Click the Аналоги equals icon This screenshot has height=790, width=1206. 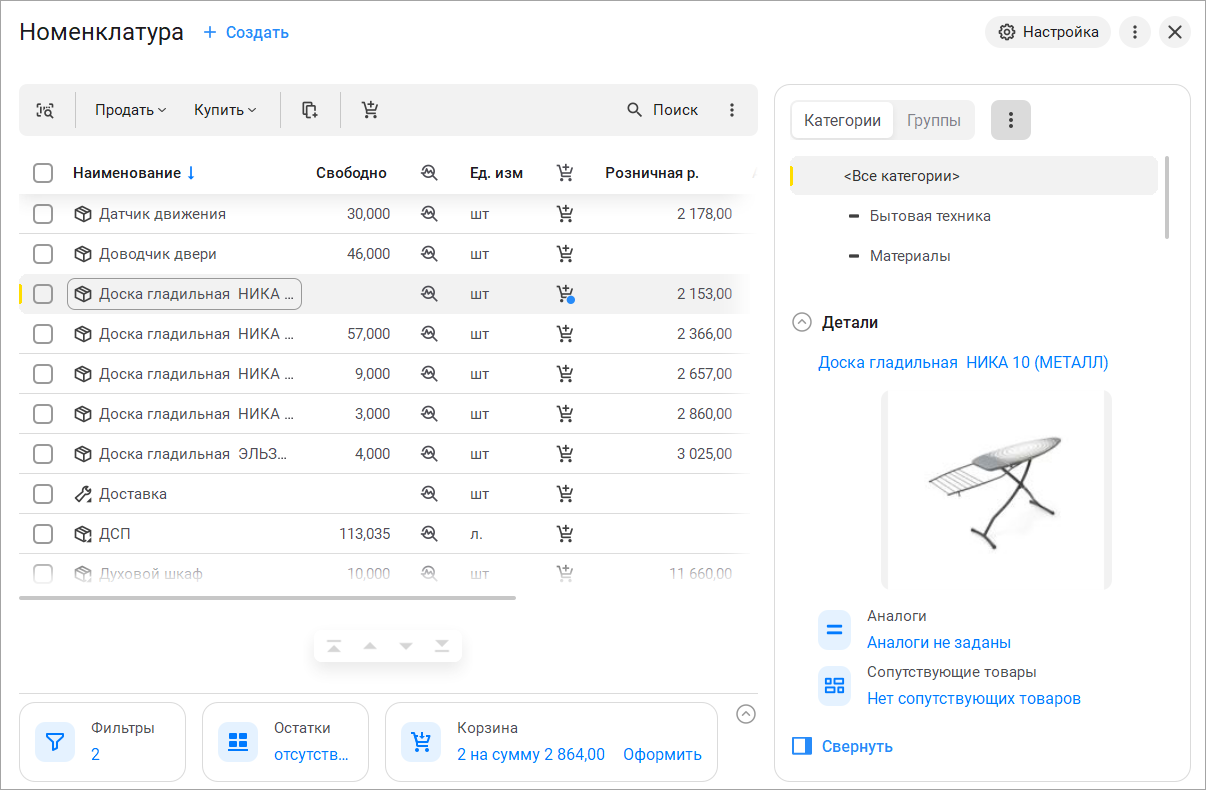(834, 630)
